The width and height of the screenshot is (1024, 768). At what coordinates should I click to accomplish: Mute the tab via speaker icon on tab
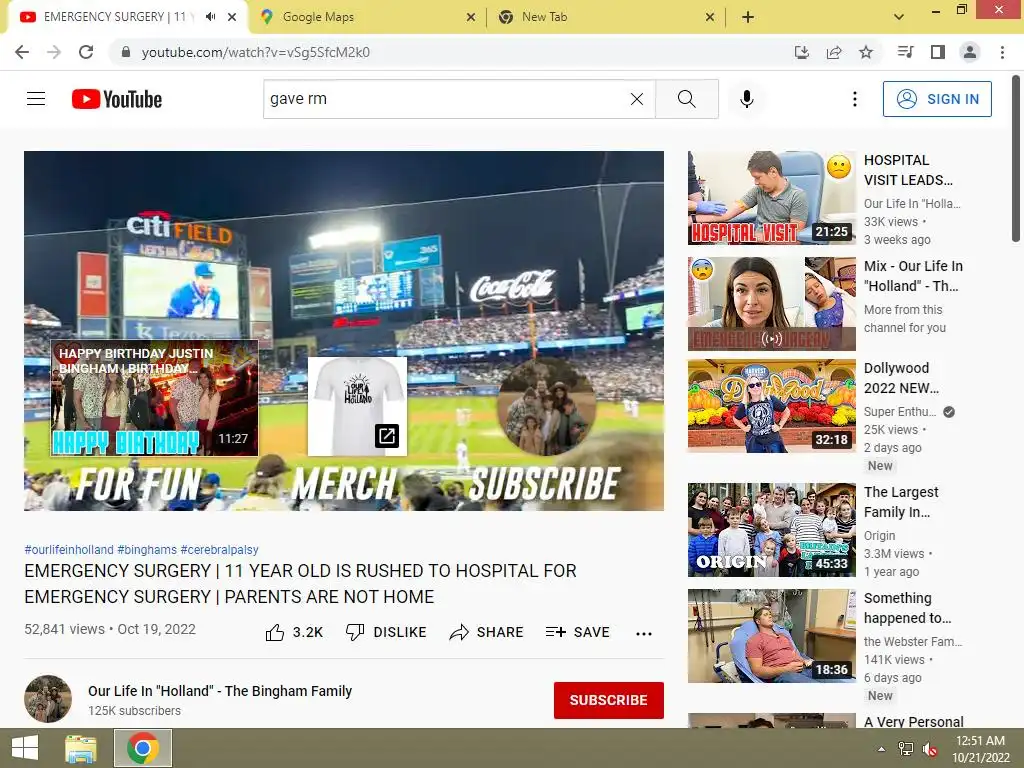pyautogui.click(x=210, y=17)
